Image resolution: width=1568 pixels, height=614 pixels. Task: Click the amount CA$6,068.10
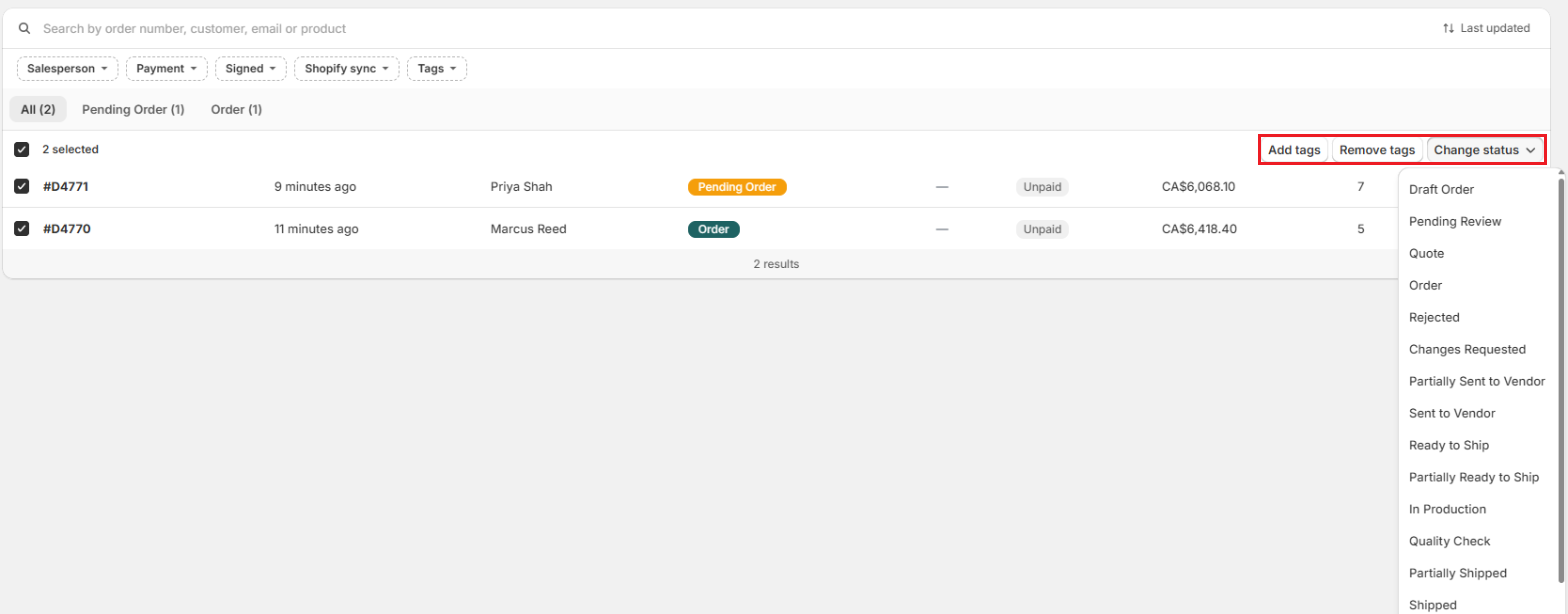tap(1198, 186)
